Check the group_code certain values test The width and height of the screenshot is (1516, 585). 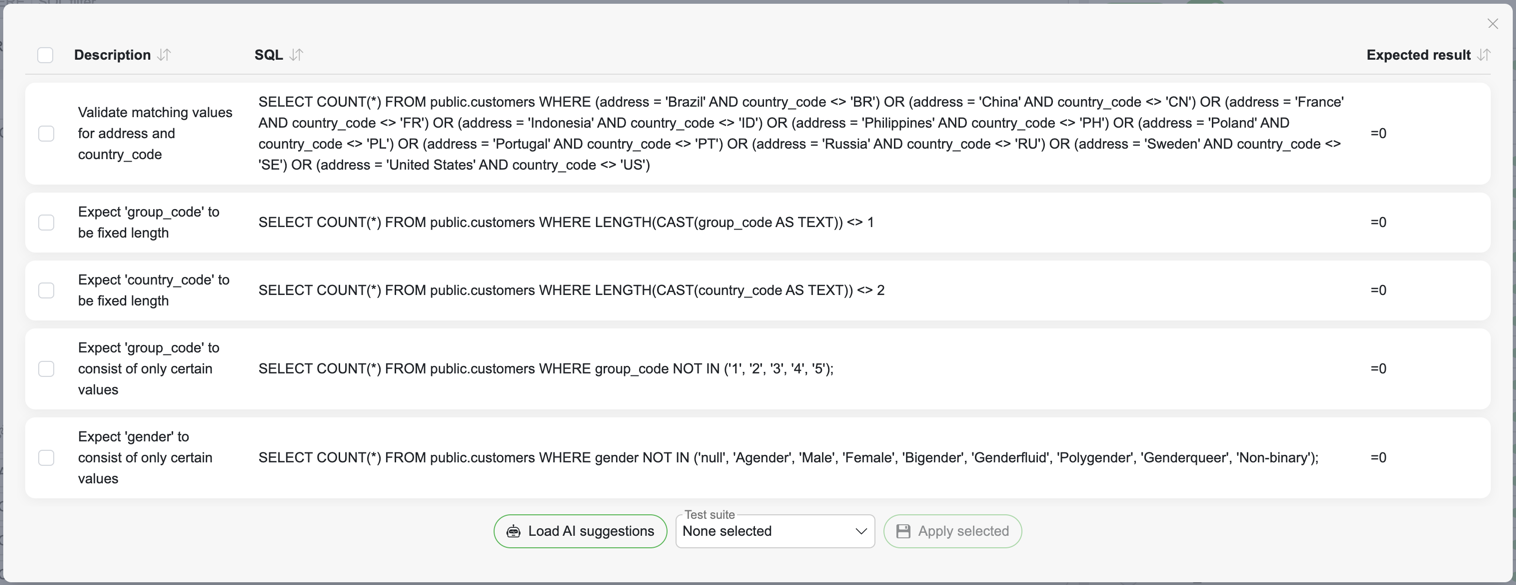[46, 369]
